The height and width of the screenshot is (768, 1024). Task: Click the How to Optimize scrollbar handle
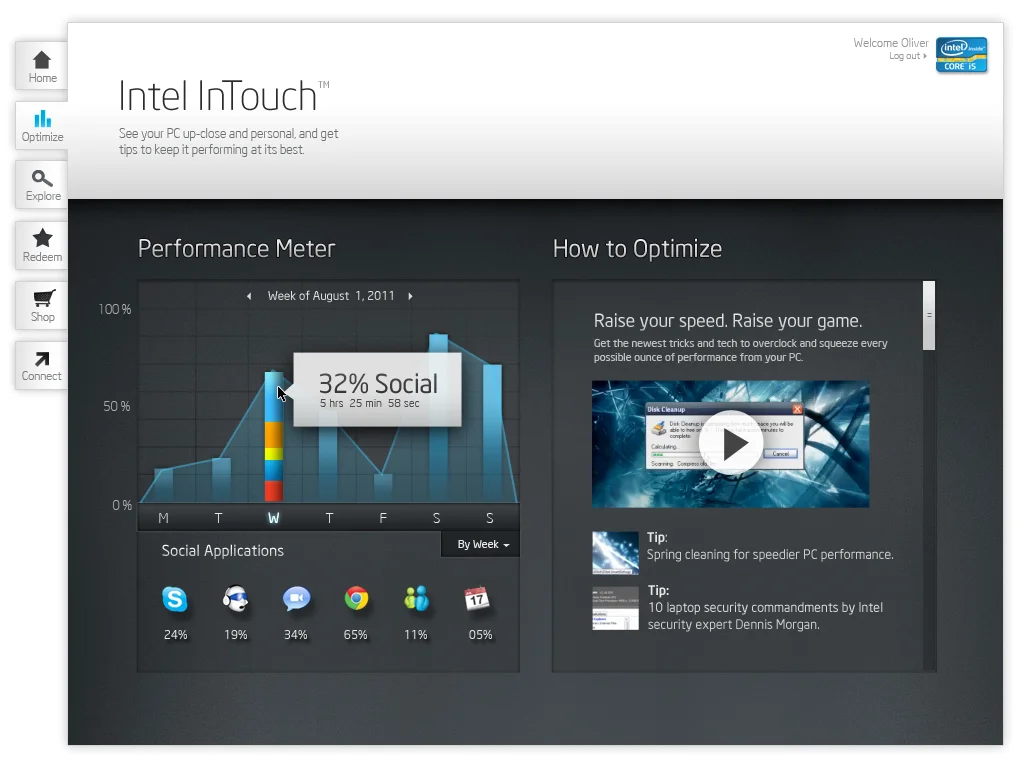929,315
